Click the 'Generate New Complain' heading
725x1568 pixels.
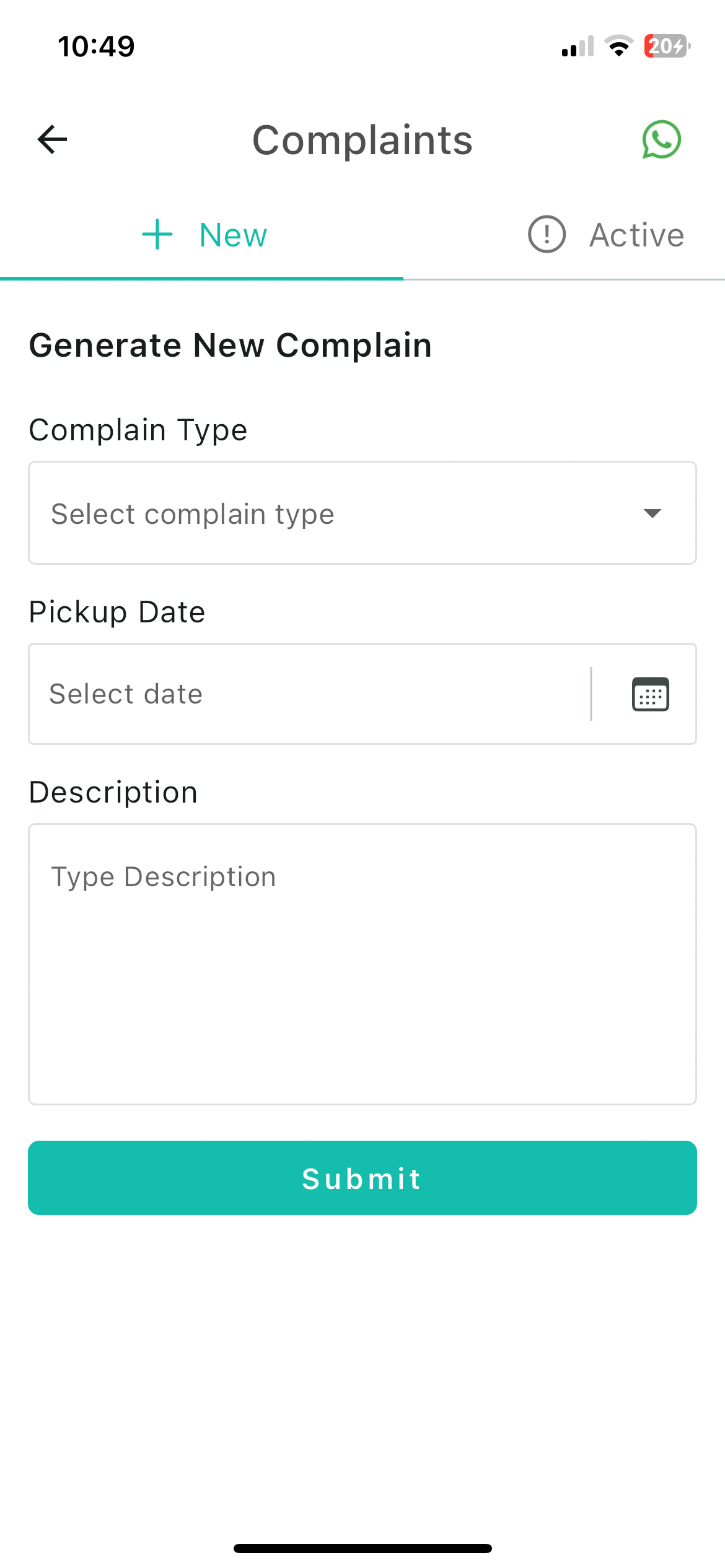[231, 345]
